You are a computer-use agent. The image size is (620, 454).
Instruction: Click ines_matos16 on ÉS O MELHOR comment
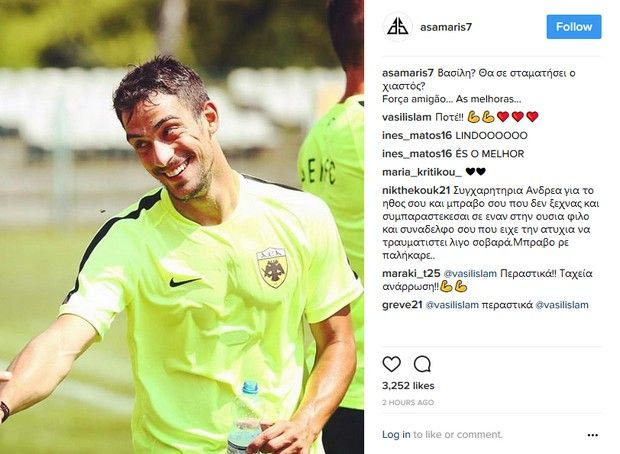click(417, 153)
